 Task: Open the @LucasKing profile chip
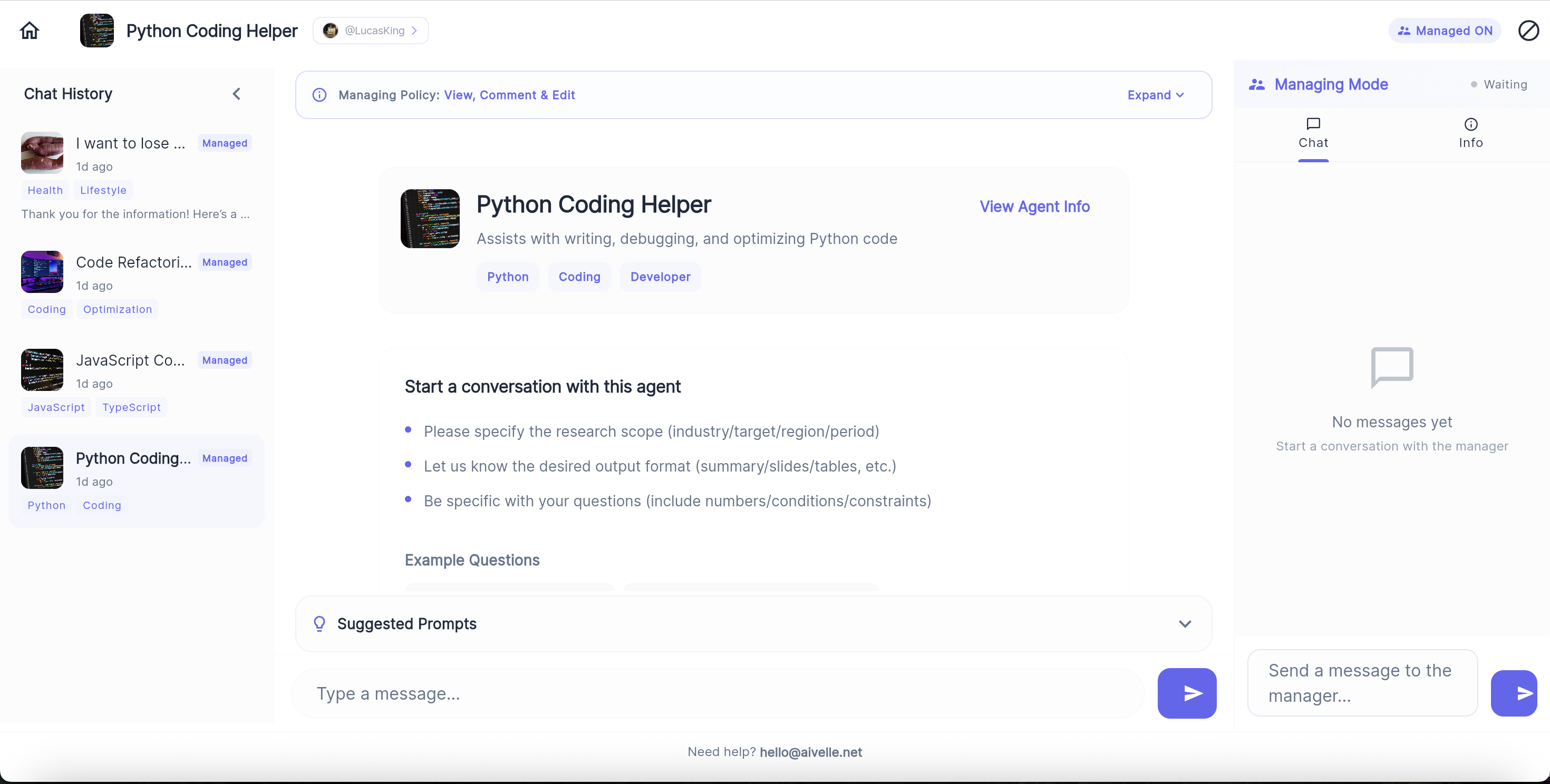click(370, 31)
